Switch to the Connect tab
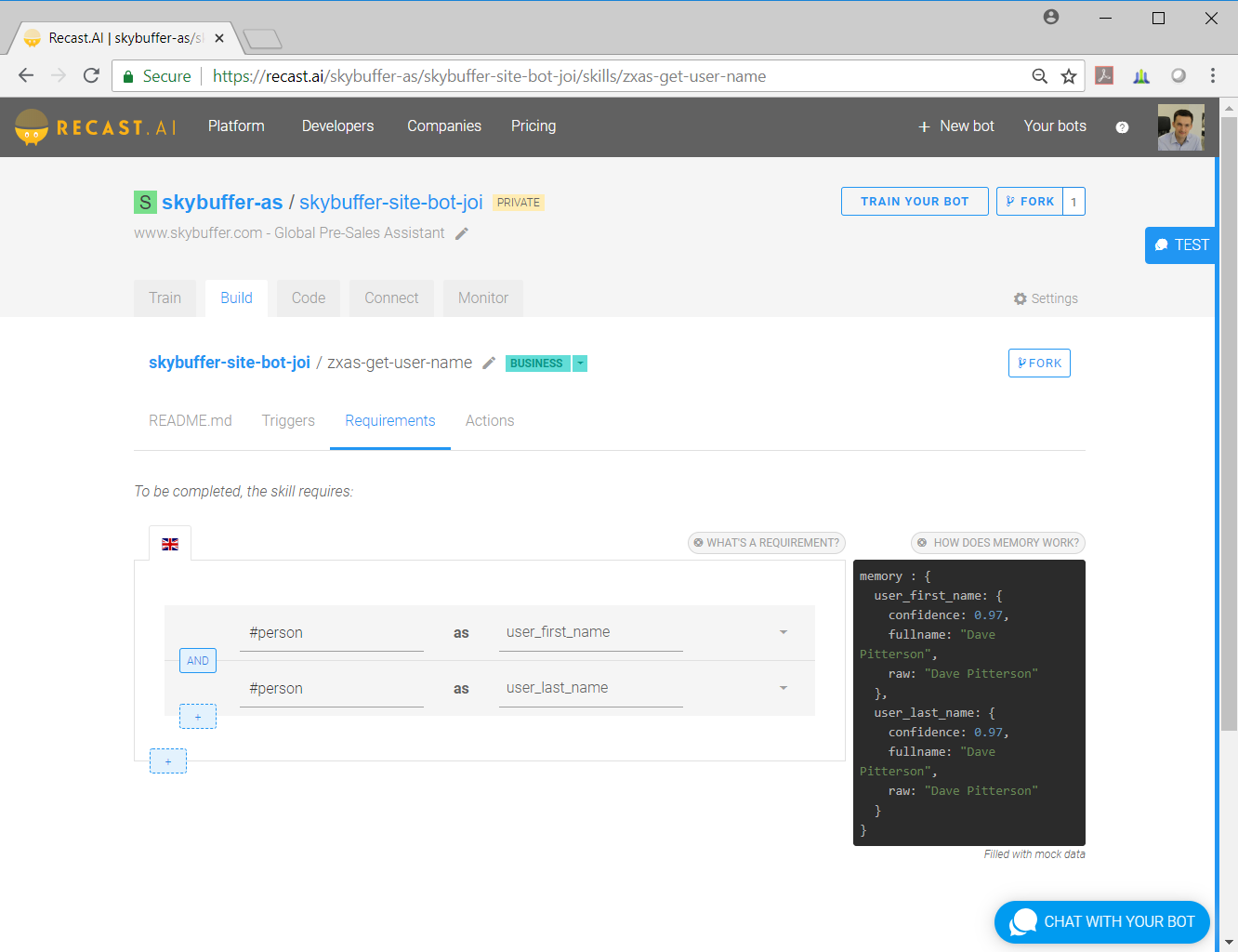This screenshot has width=1238, height=952. click(x=391, y=298)
